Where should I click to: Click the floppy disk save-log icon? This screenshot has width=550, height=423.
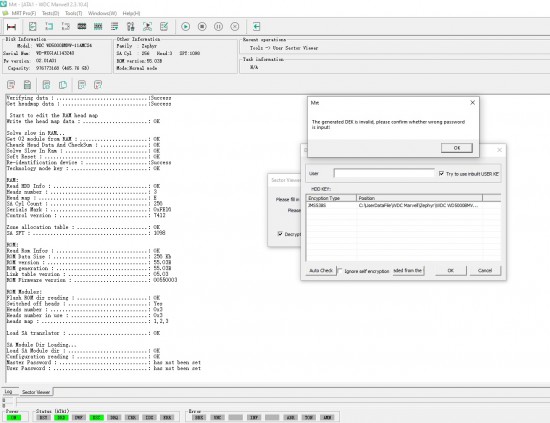click(27, 85)
